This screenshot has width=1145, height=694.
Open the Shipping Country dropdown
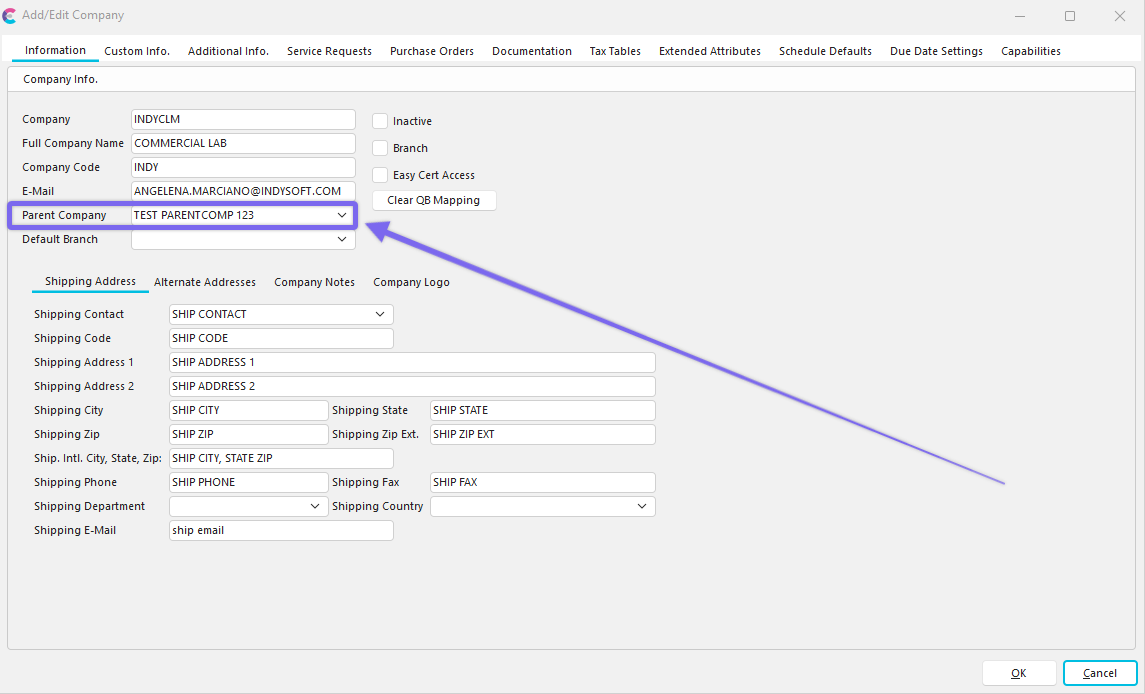[x=642, y=507]
